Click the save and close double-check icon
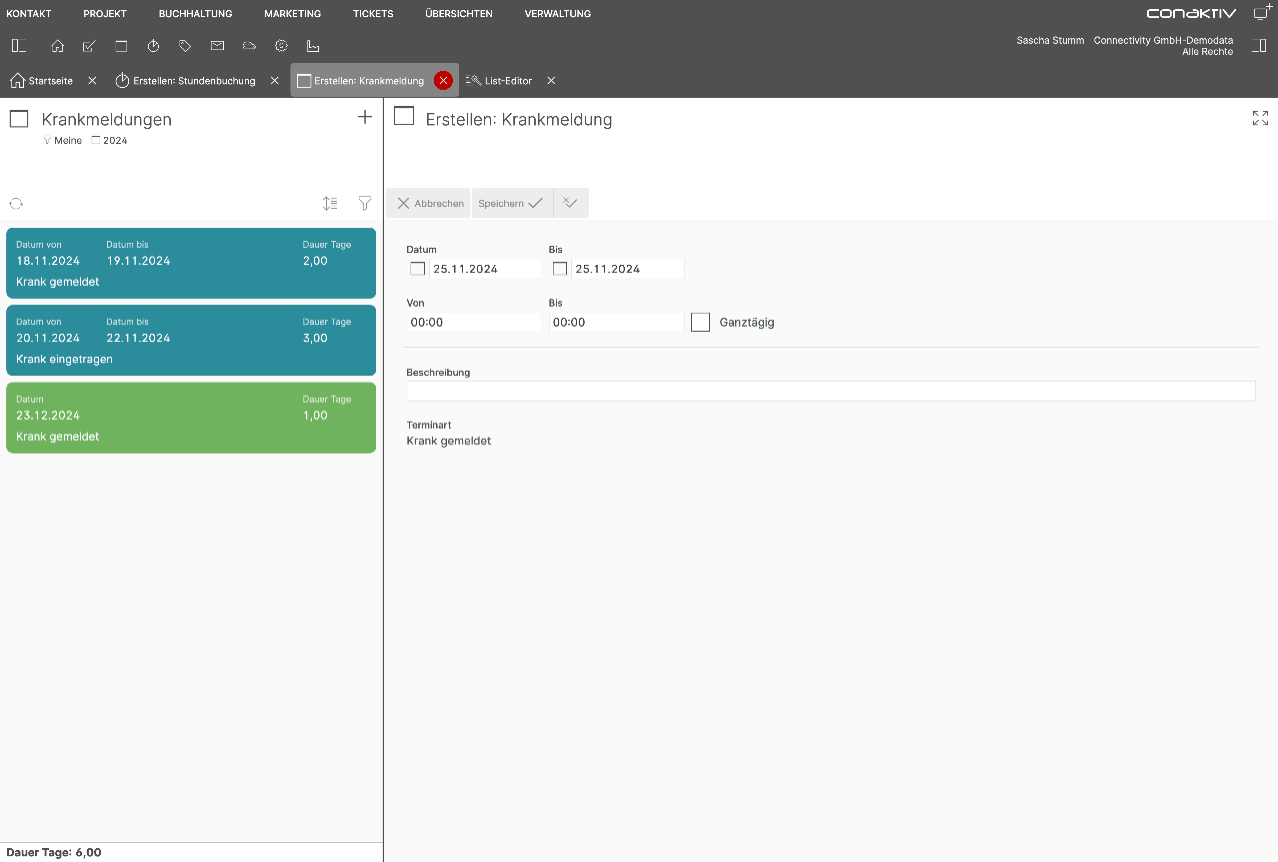The width and height of the screenshot is (1278, 862). [x=571, y=203]
